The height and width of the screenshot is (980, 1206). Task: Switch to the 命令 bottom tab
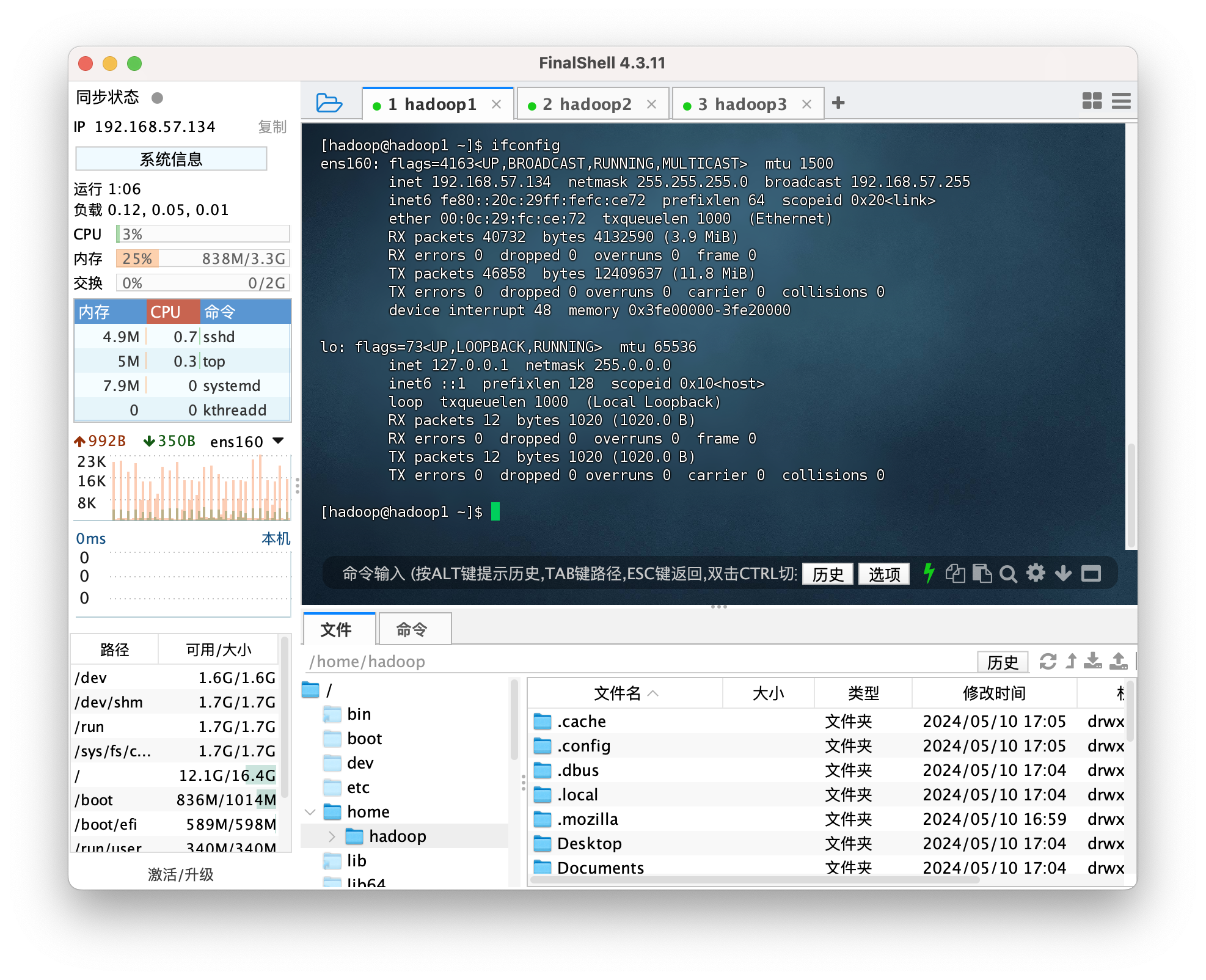click(x=414, y=629)
